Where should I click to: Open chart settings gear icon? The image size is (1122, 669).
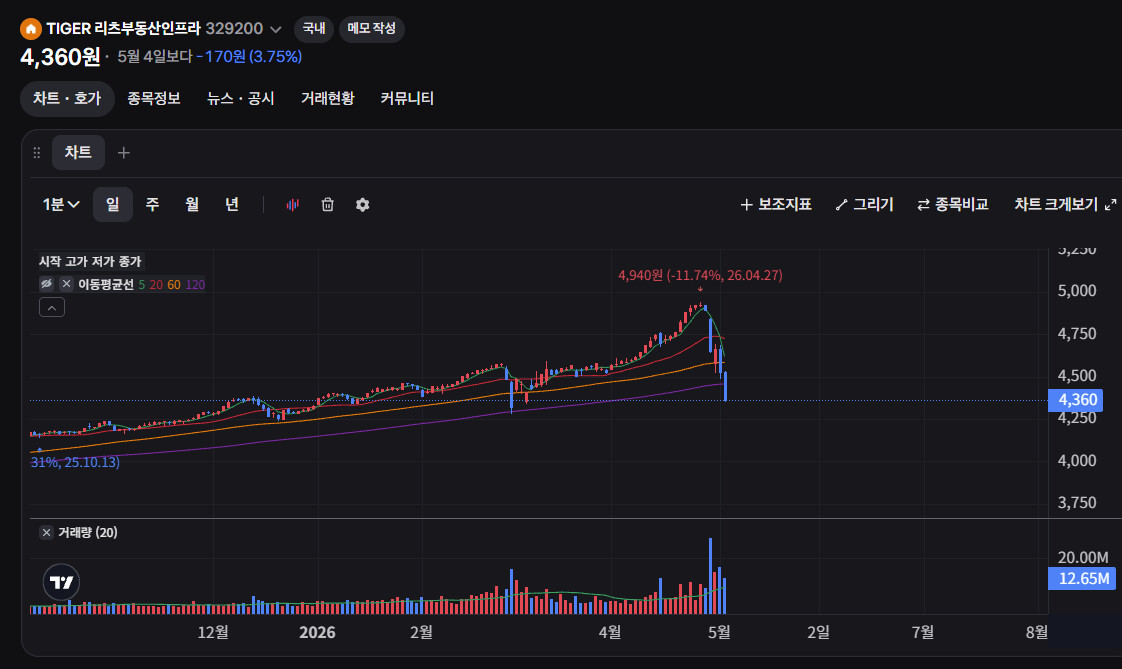(363, 205)
